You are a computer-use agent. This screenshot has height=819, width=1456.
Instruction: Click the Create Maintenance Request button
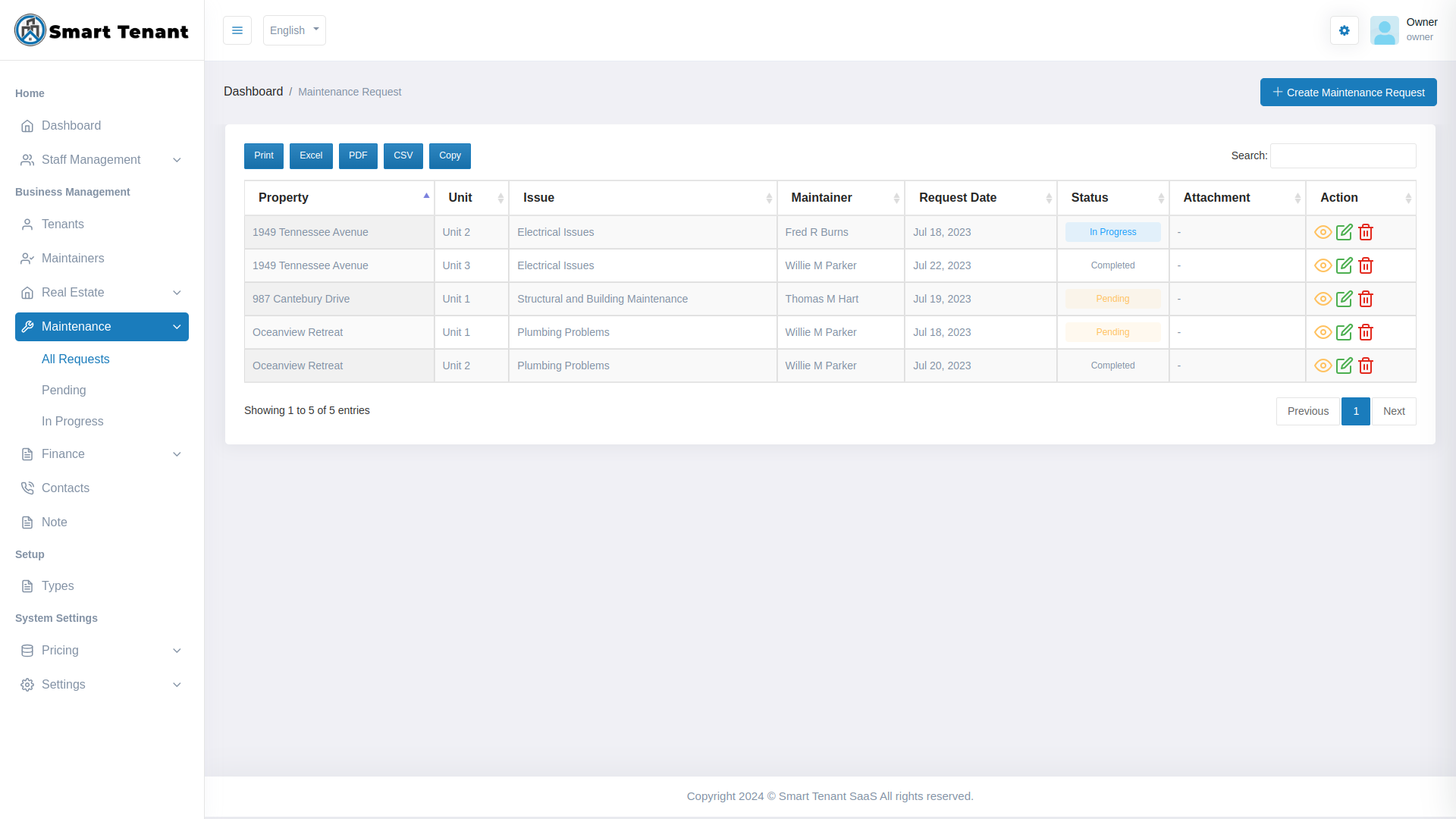(x=1348, y=92)
